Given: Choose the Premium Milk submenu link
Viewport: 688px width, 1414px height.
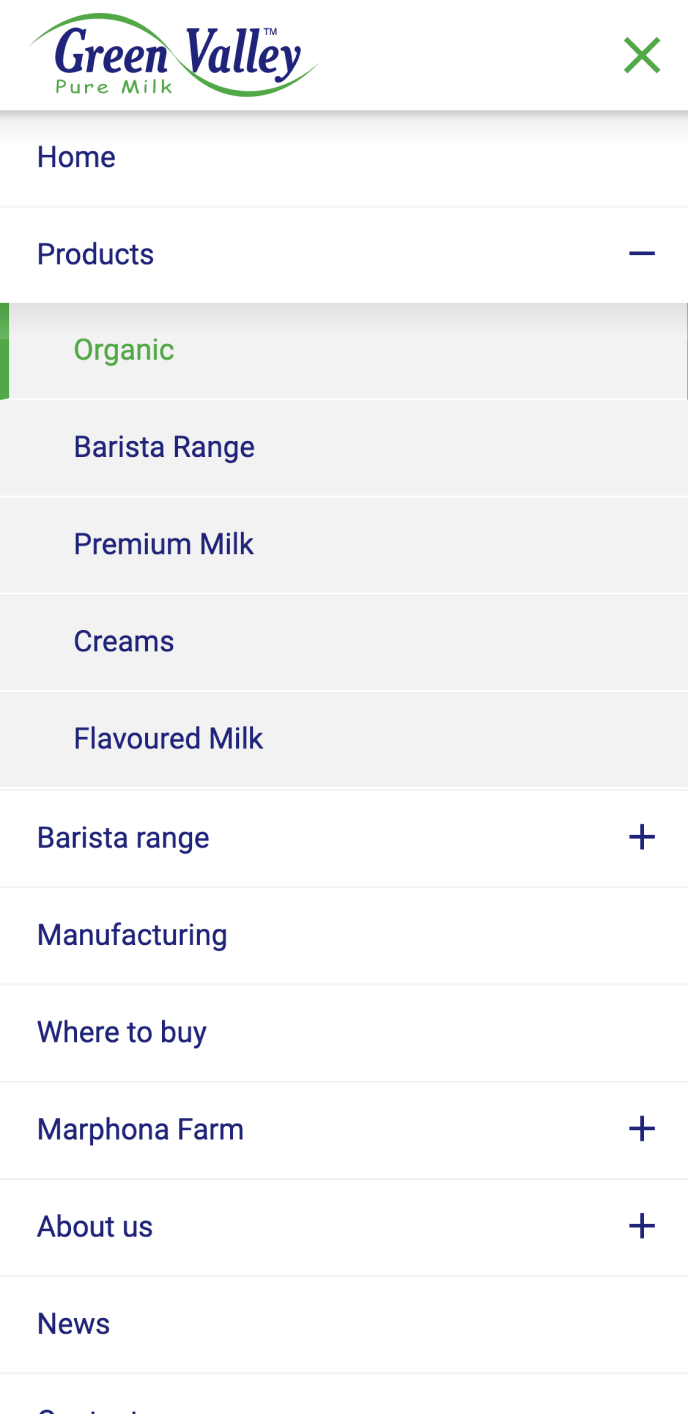Looking at the screenshot, I should point(164,544).
